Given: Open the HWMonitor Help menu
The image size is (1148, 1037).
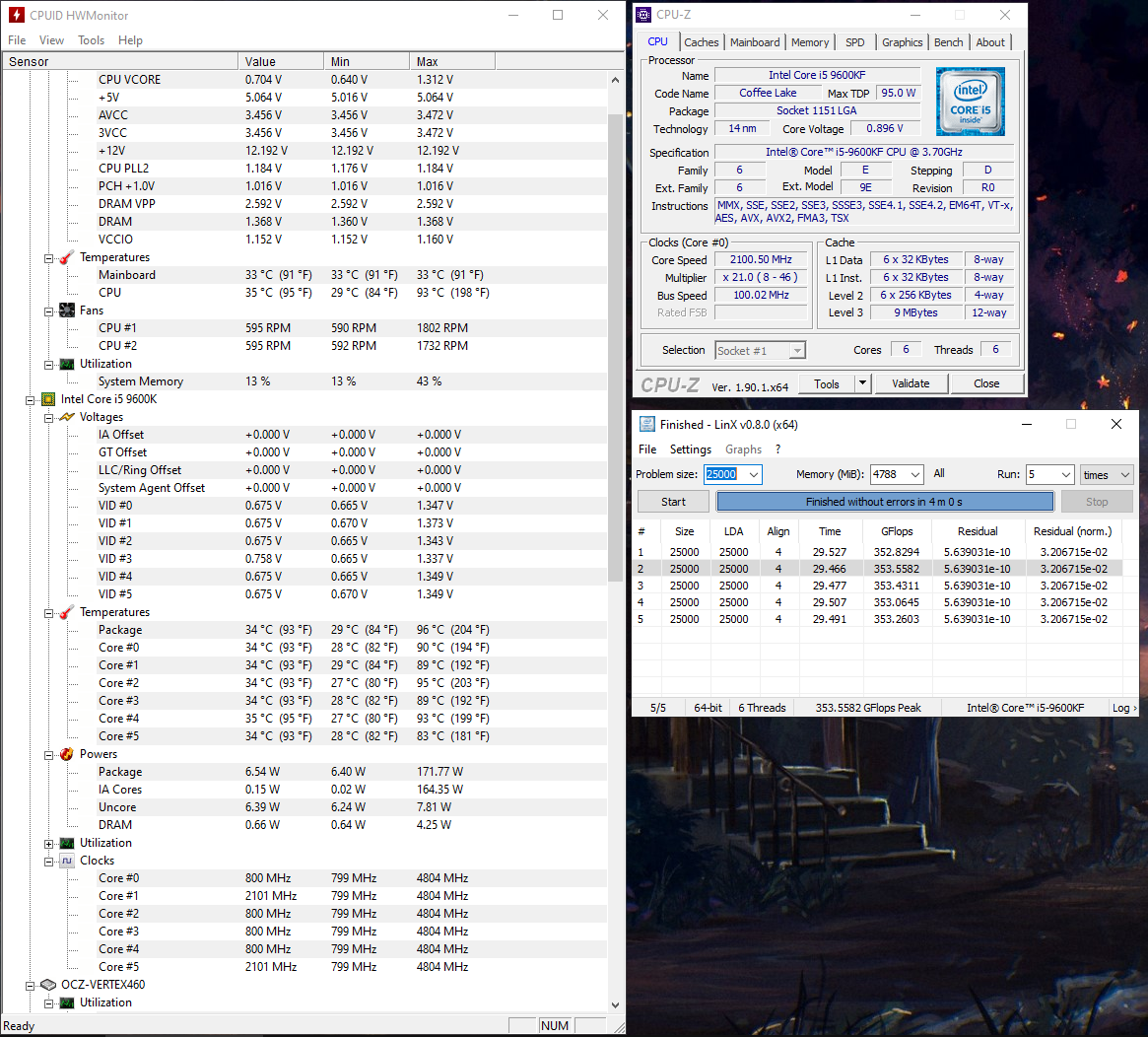Looking at the screenshot, I should pos(130,40).
